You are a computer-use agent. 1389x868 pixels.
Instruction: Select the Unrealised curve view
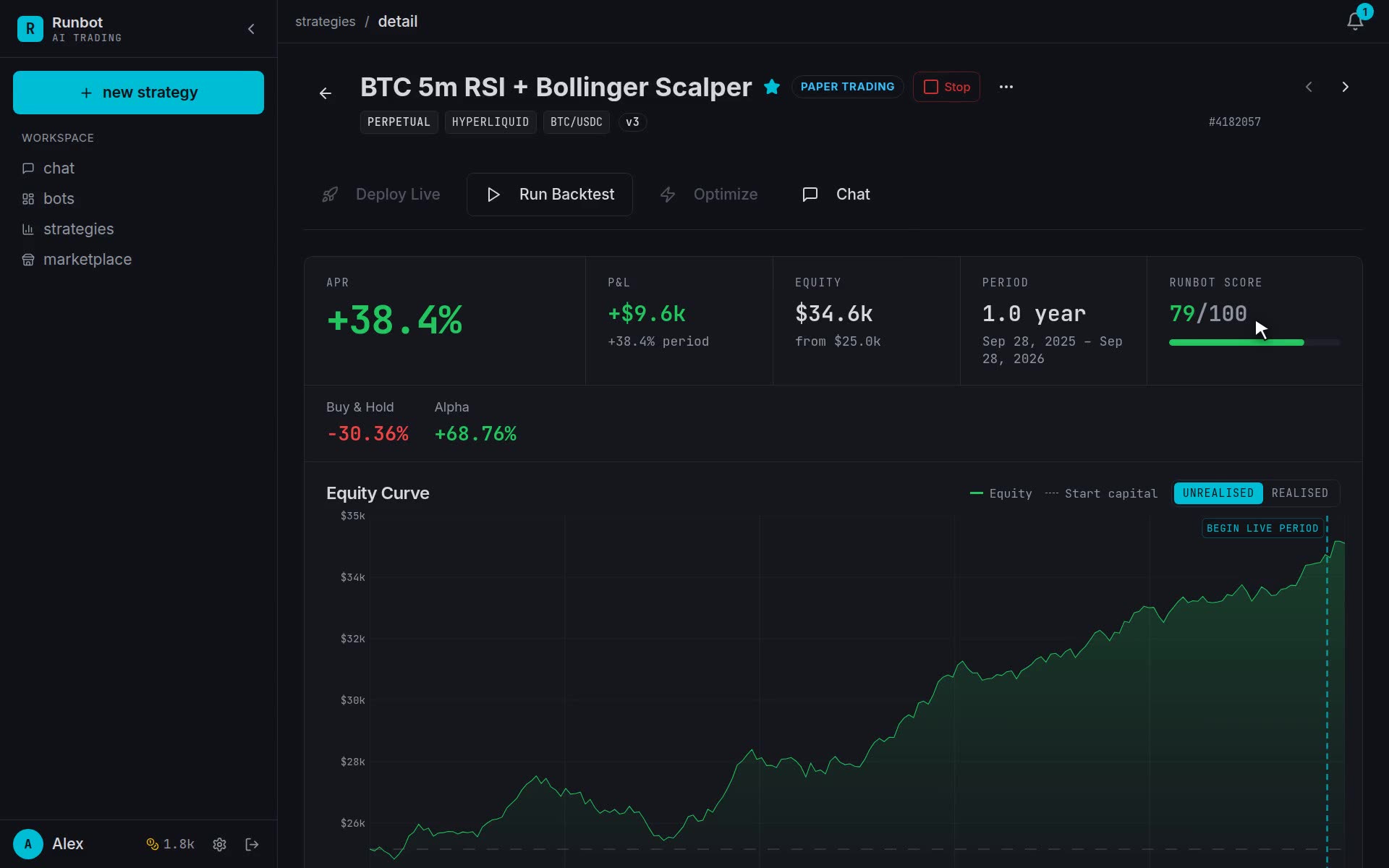1218,493
